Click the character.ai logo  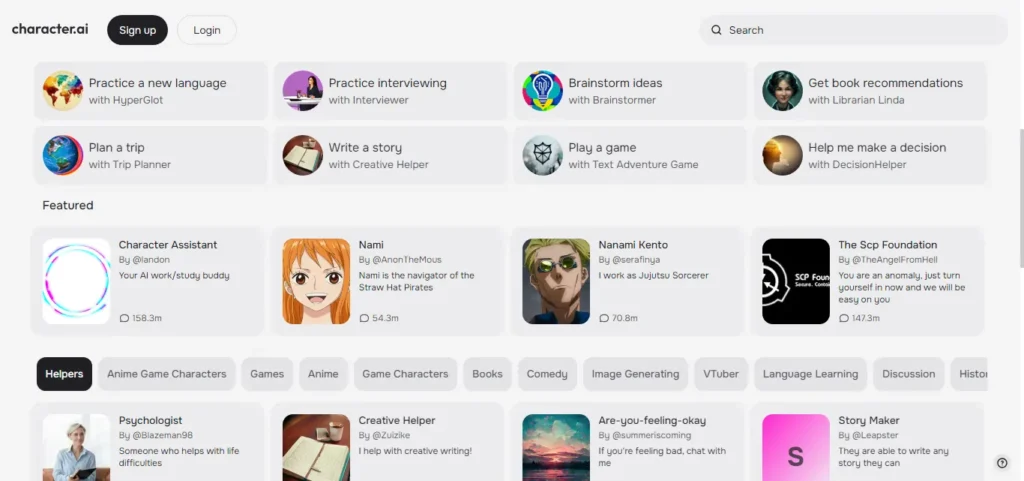[50, 29]
